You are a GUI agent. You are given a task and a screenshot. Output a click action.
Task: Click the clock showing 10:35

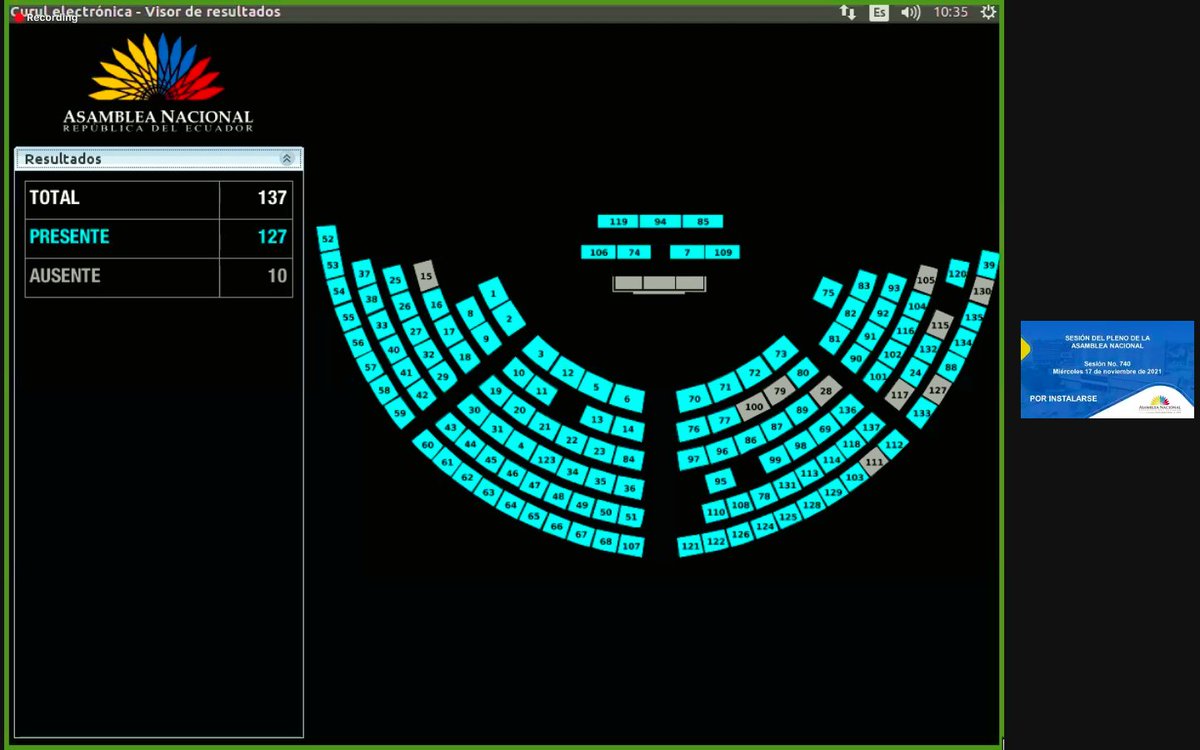950,12
